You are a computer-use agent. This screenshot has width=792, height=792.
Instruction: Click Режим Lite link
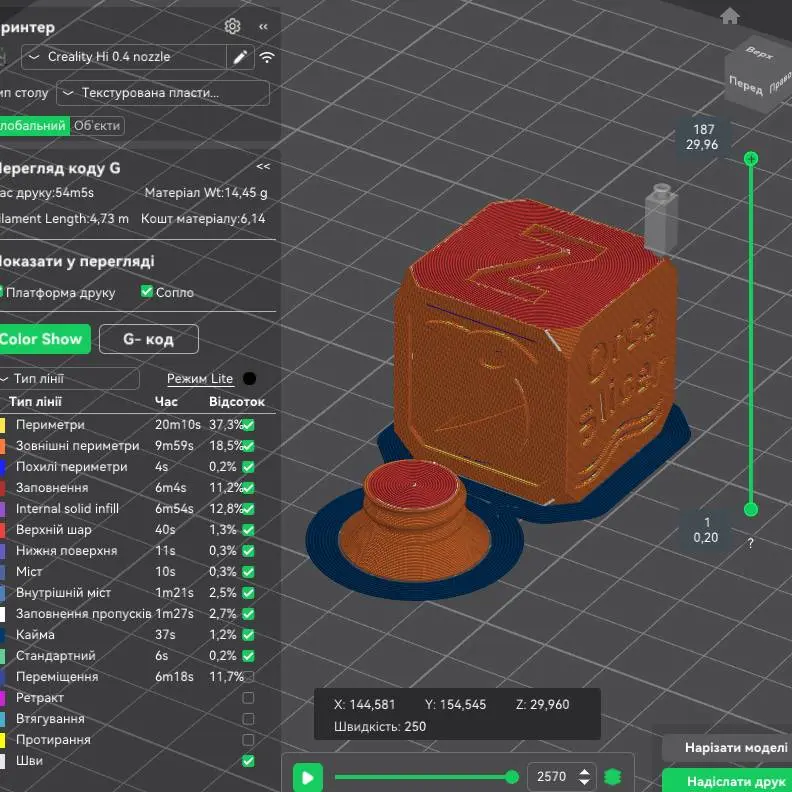pyautogui.click(x=200, y=378)
